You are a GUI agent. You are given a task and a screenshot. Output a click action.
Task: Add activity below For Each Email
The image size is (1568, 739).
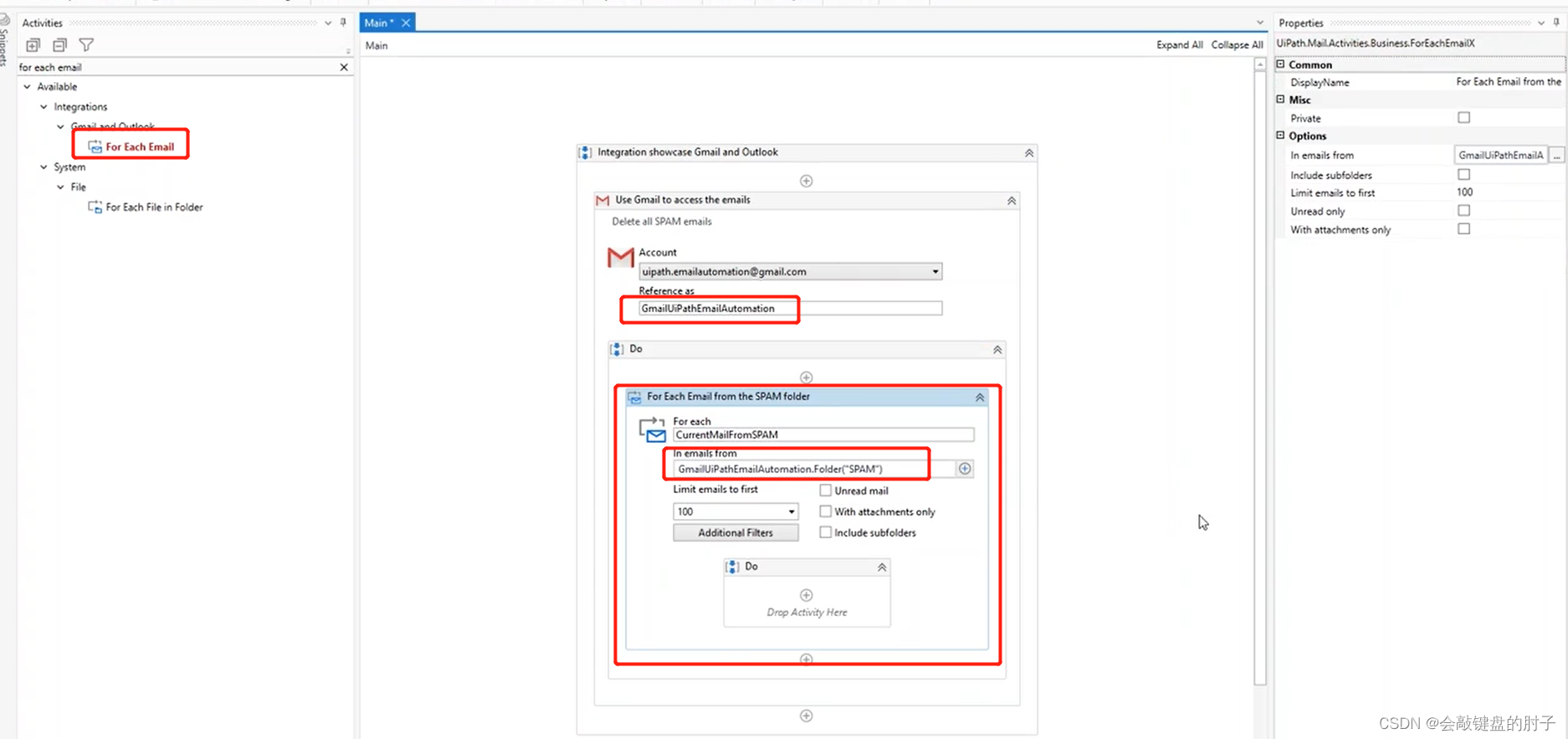pyautogui.click(x=807, y=659)
